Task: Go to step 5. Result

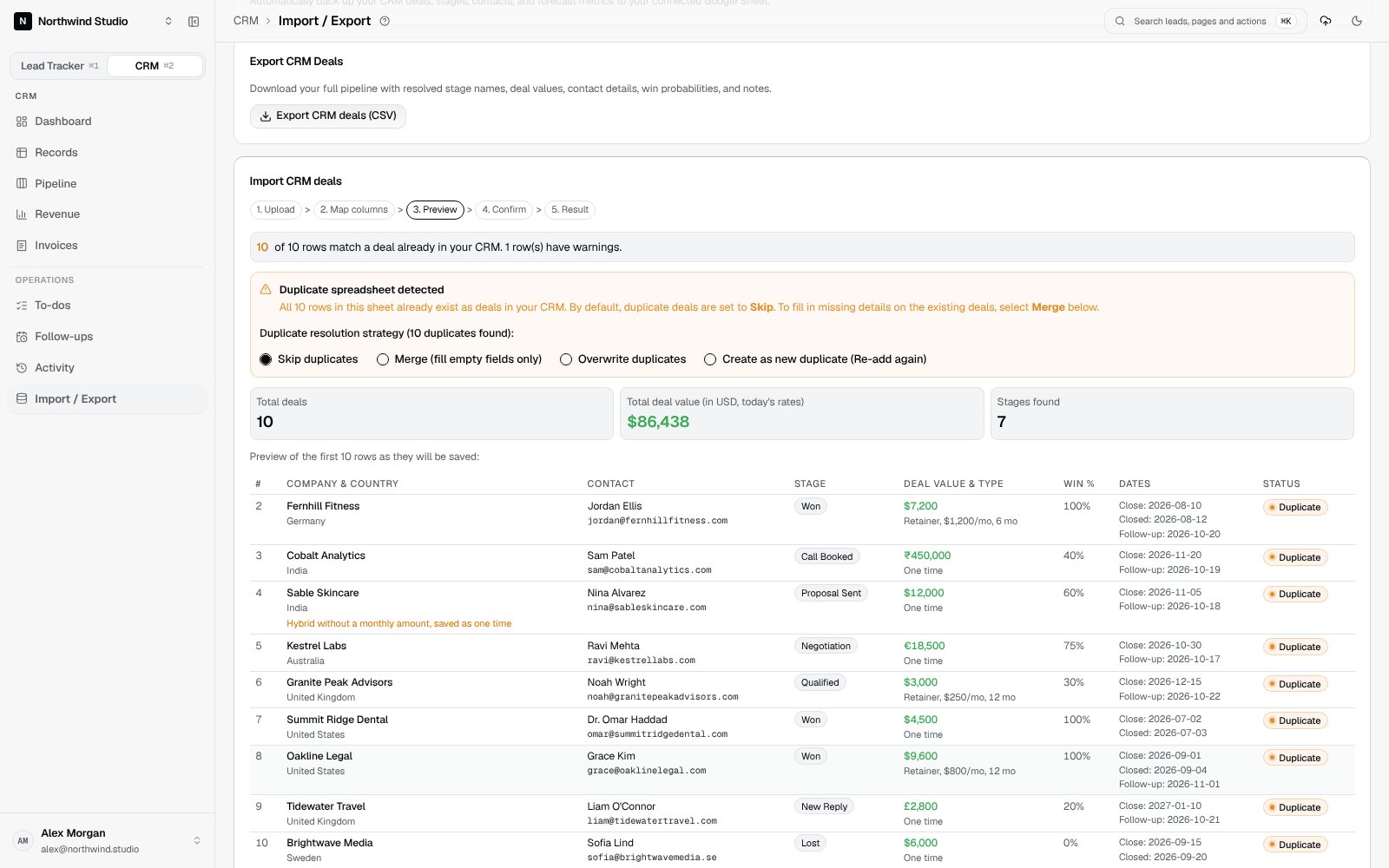Action: click(x=570, y=210)
